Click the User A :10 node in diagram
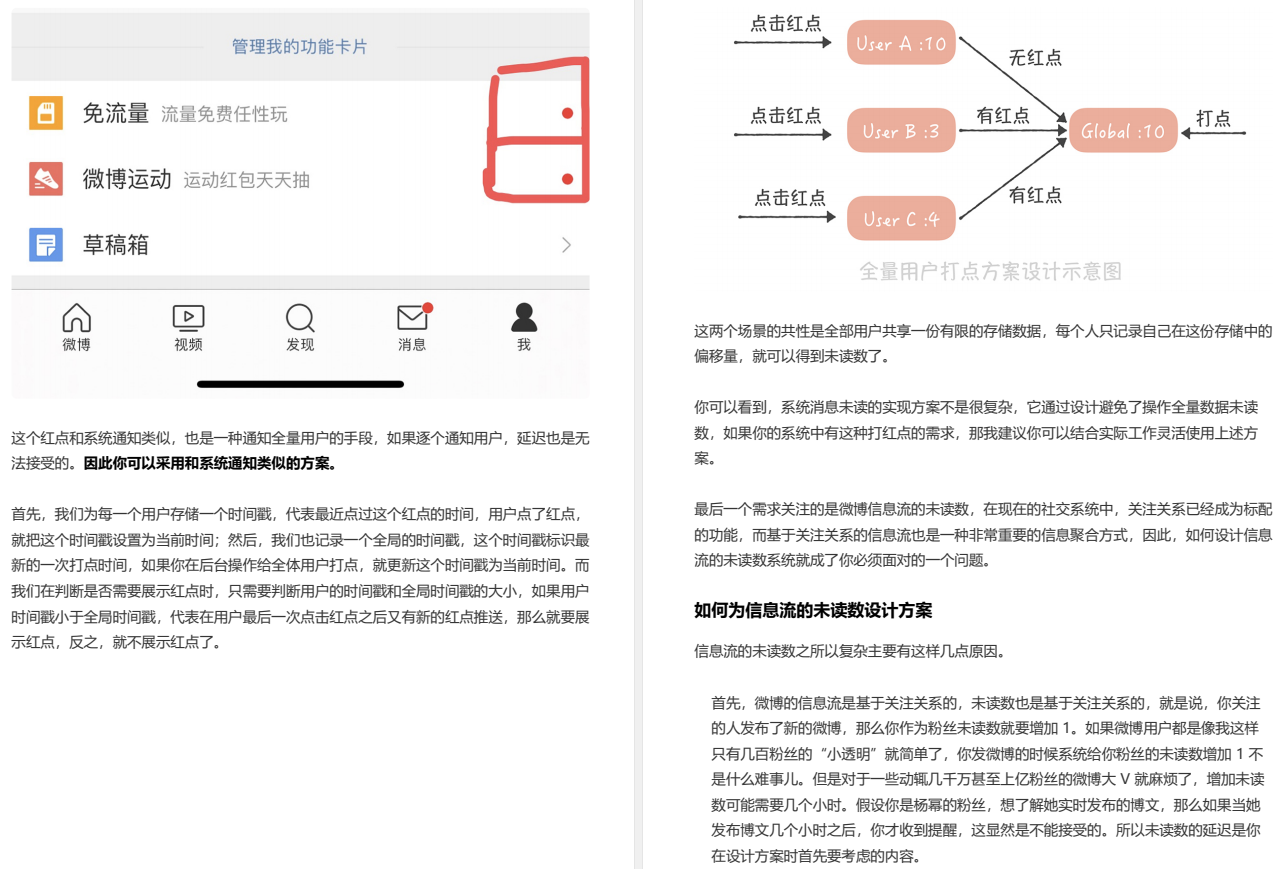Screen dimensions: 1274x869 click(901, 43)
